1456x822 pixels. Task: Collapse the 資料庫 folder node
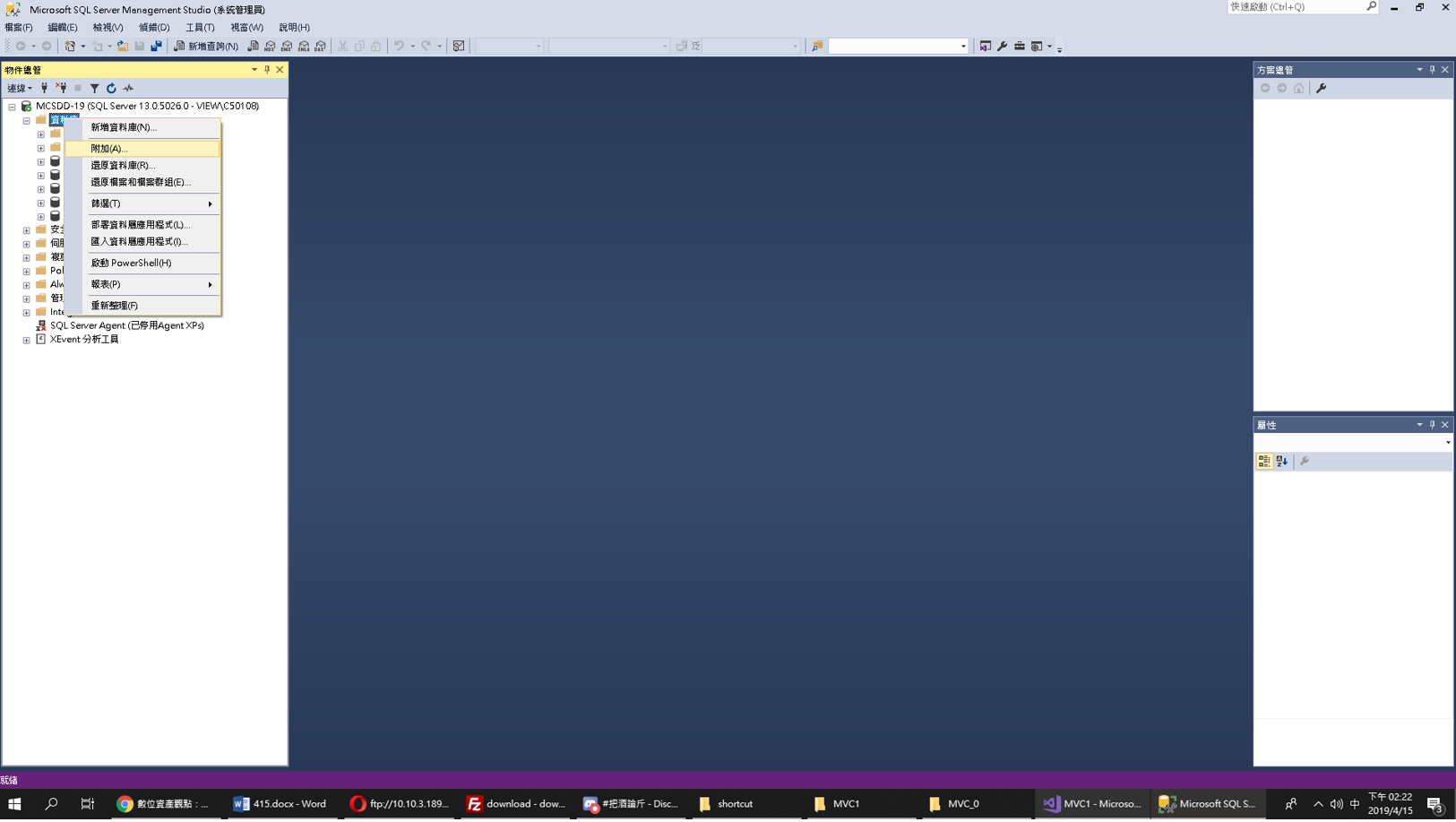point(27,120)
